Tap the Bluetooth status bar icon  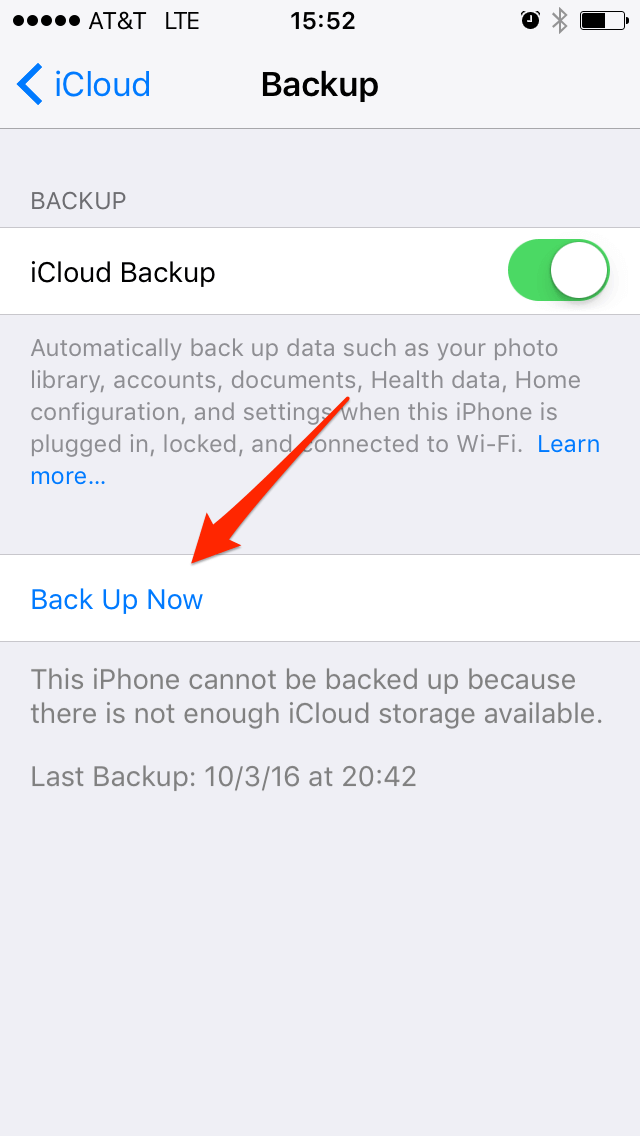(560, 21)
